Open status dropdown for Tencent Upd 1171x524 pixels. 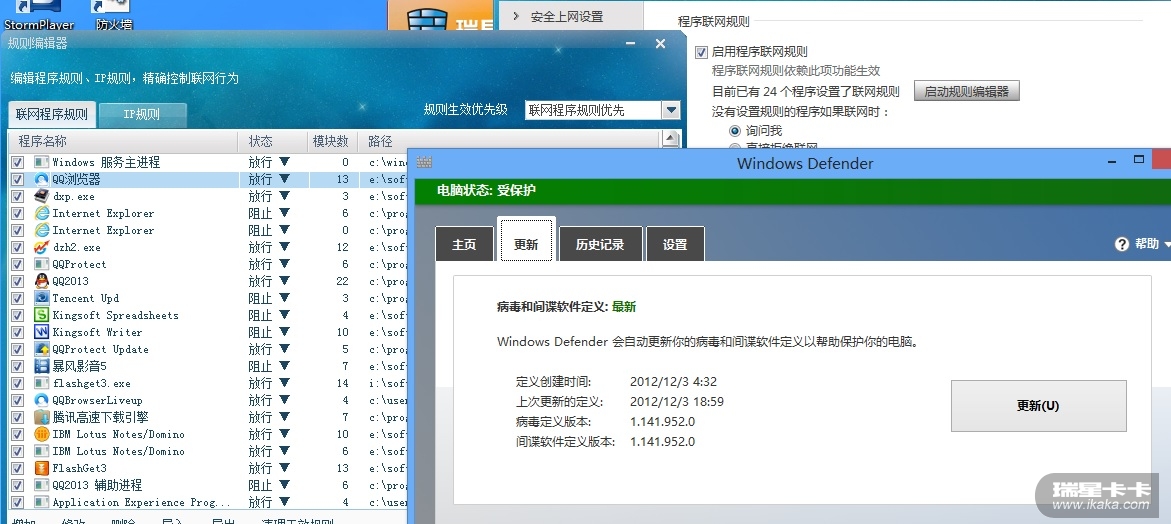[x=284, y=298]
